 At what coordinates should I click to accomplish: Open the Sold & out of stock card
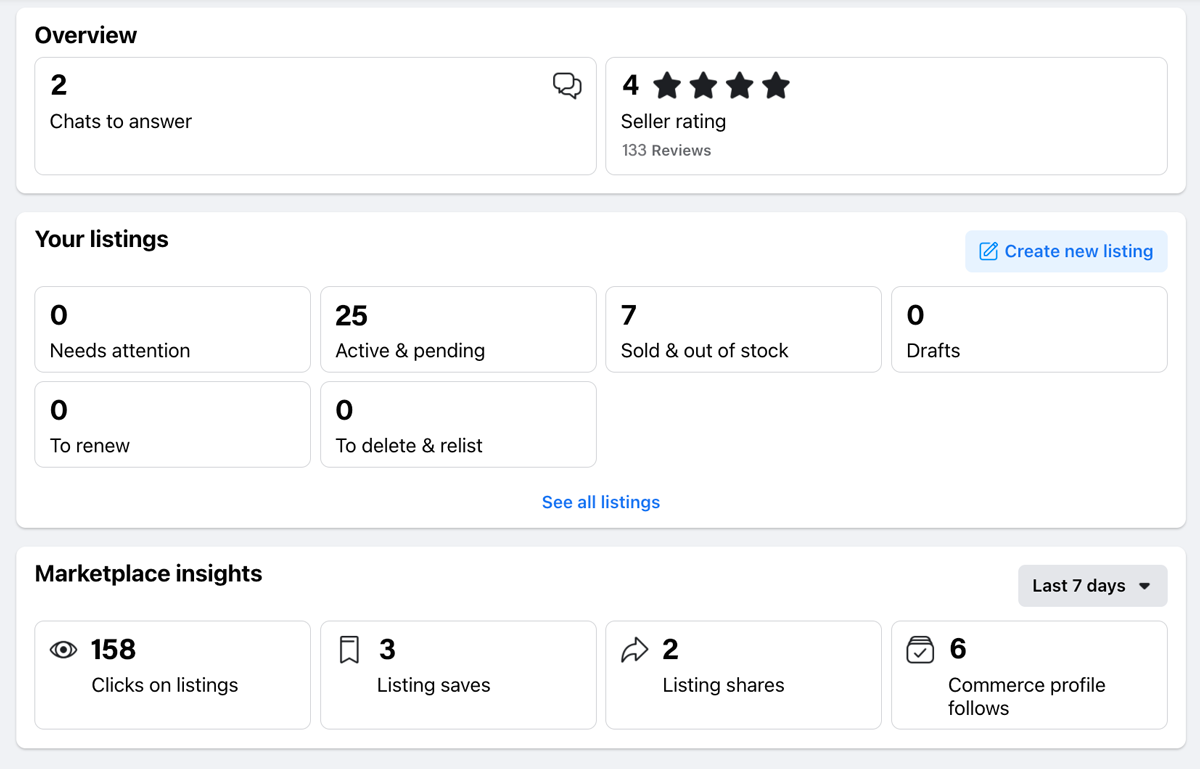[x=743, y=329]
